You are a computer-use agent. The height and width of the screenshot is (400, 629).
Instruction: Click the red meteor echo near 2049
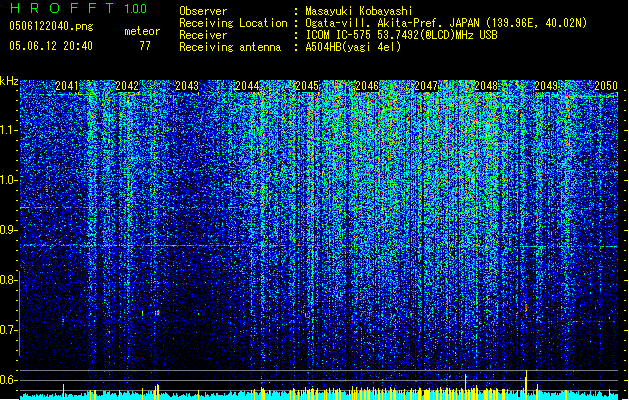526,307
